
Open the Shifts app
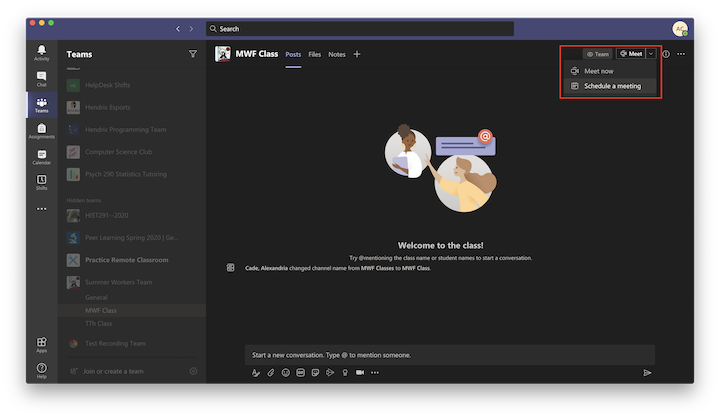point(41,182)
